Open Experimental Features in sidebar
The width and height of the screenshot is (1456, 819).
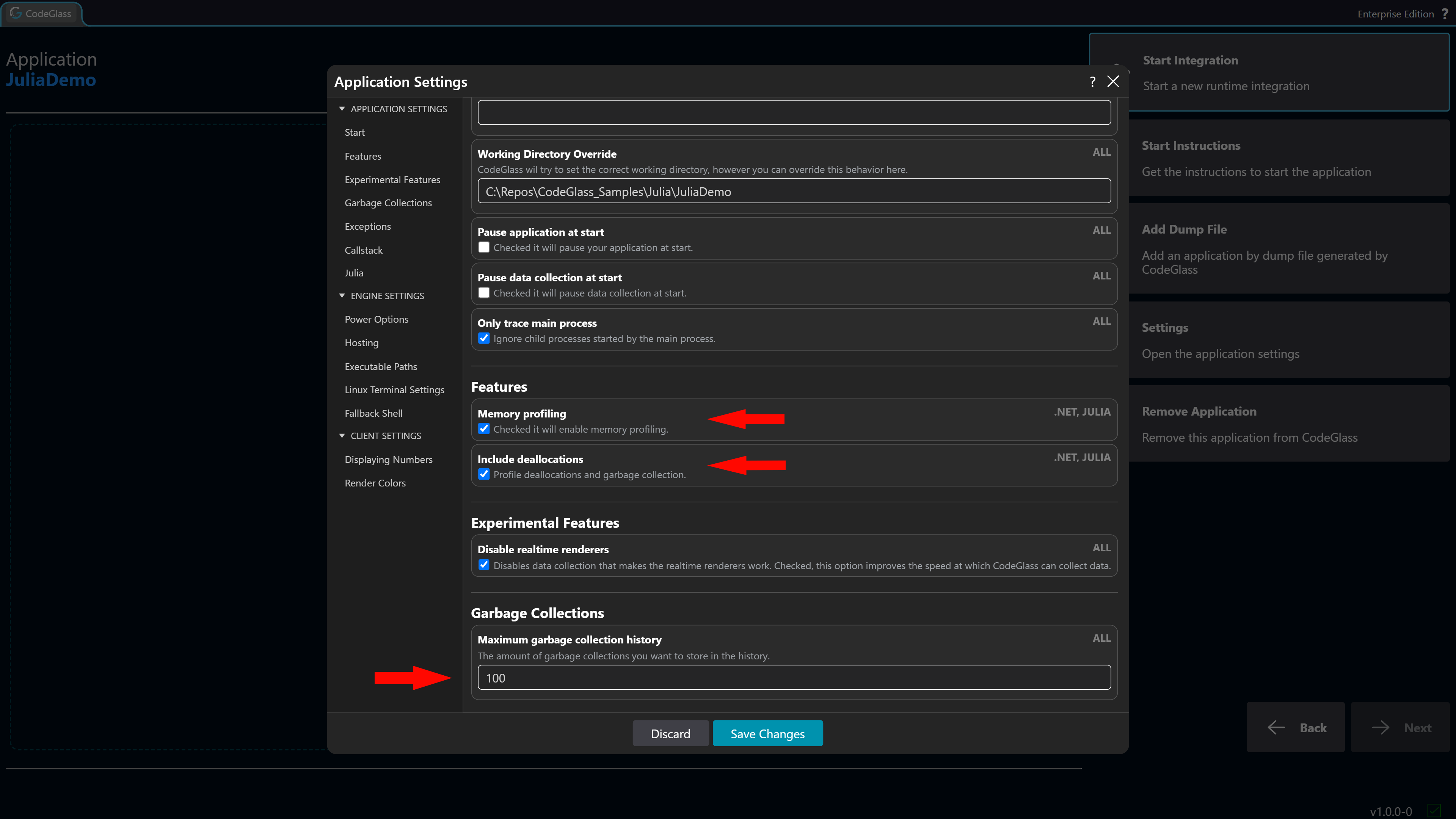(x=392, y=179)
